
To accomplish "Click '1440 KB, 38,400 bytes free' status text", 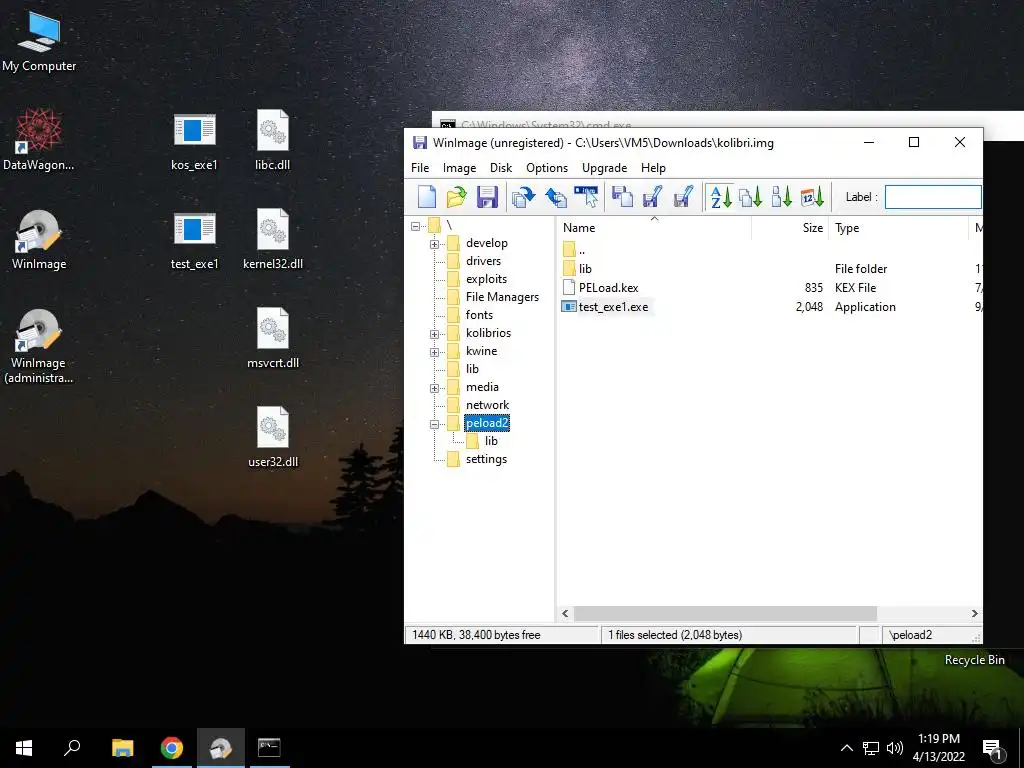I will pyautogui.click(x=476, y=635).
